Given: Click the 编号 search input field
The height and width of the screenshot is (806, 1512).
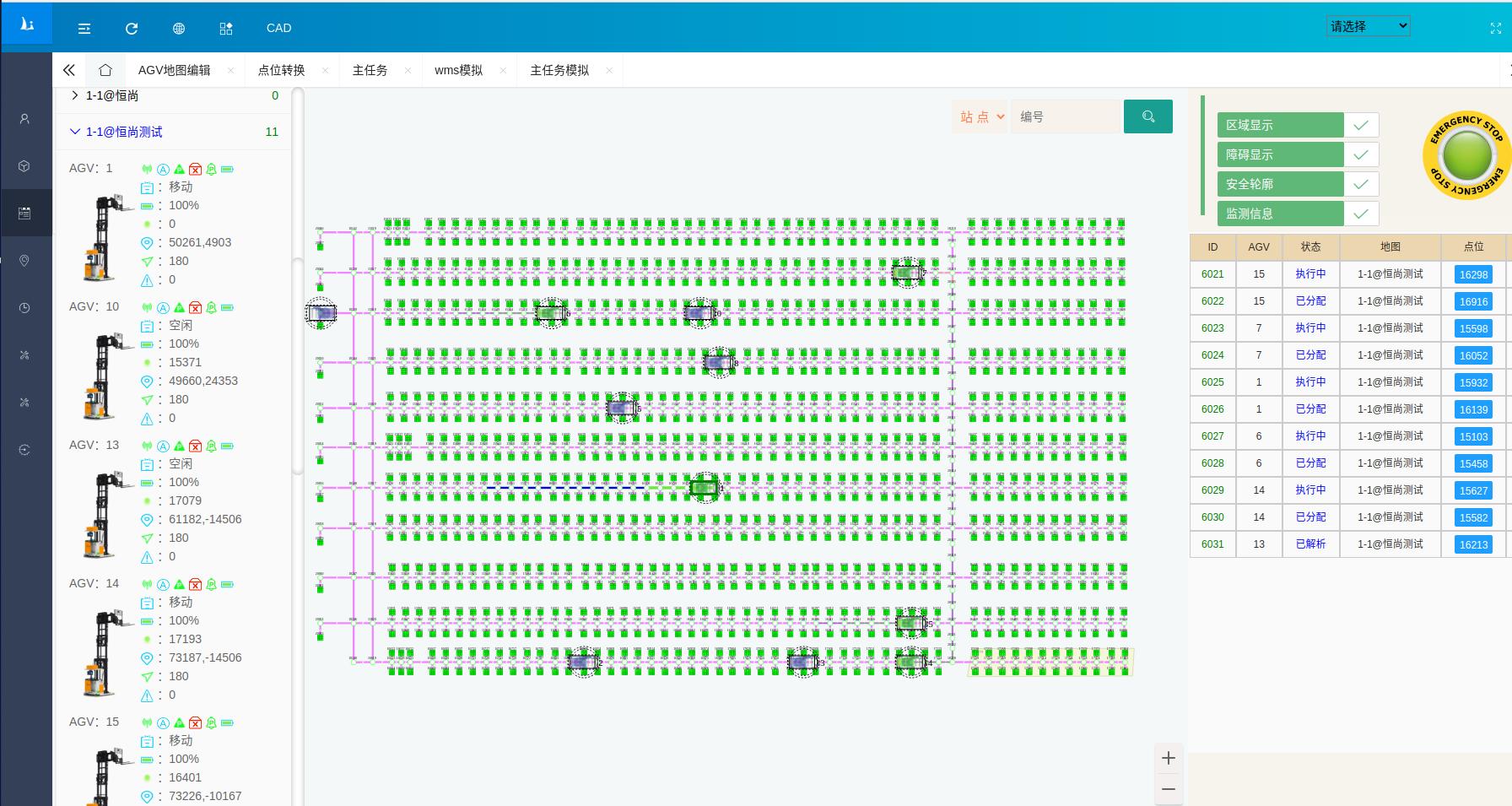Looking at the screenshot, I should tap(1065, 116).
